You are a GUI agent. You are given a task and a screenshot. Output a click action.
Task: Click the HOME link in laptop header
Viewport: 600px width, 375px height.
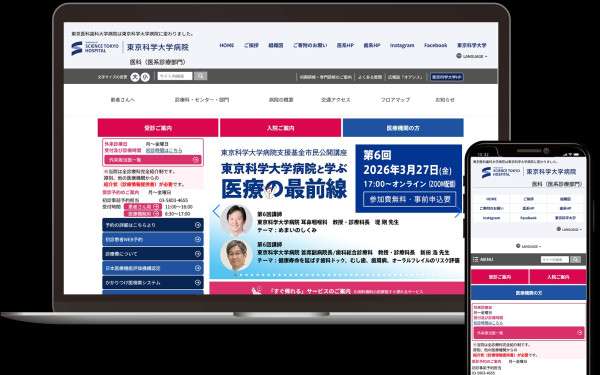click(227, 45)
